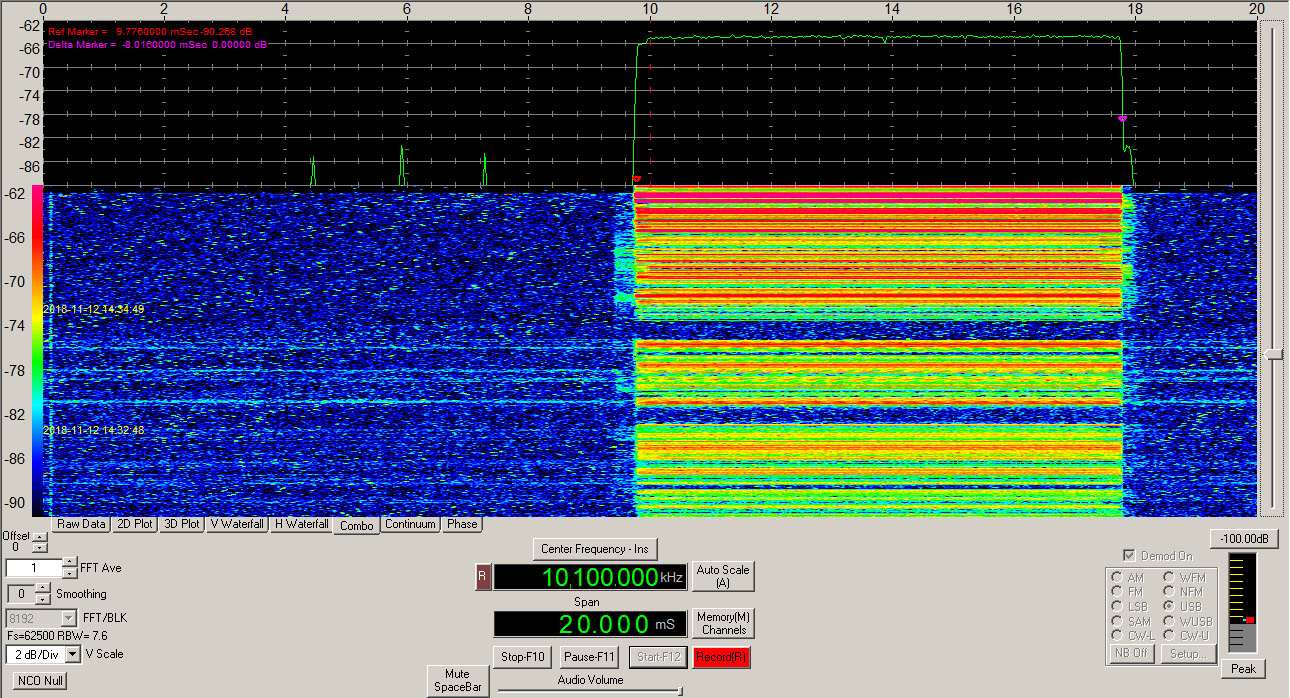Viewport: 1290px width, 698px height.
Task: Click the signal level meter bar
Action: (1241, 603)
